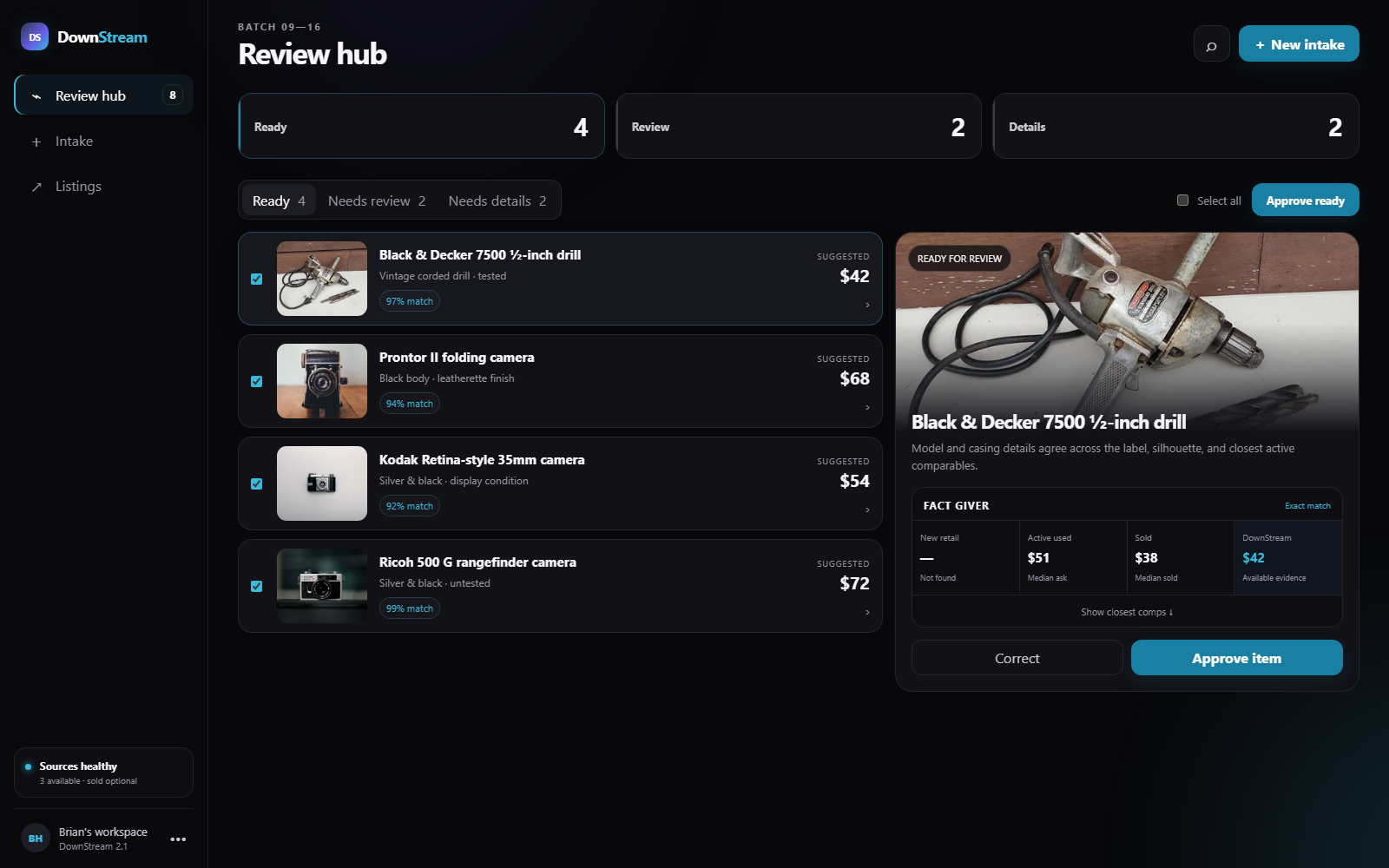Click the Black & Decker drill thumbnail
The image size is (1389, 868).
pos(322,279)
